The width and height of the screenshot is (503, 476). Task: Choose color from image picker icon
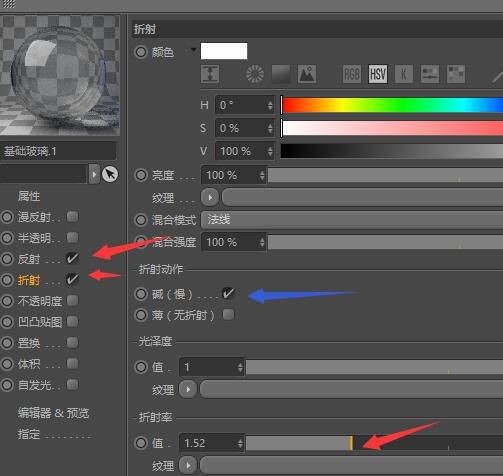(307, 74)
